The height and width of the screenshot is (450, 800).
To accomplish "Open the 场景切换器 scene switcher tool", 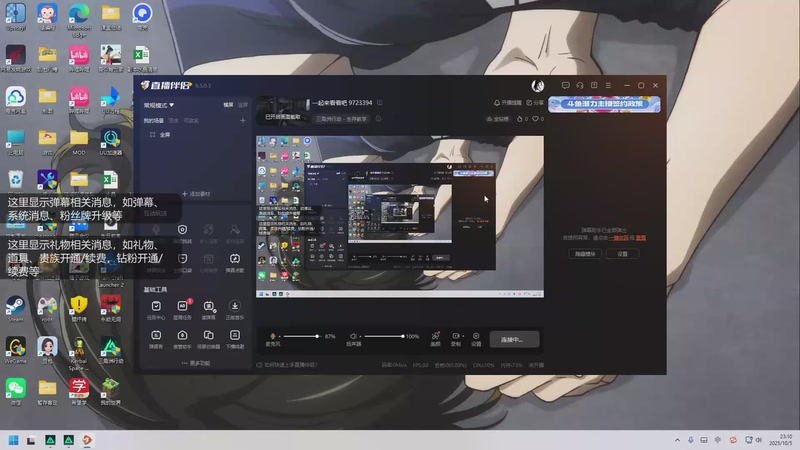I will [x=209, y=339].
